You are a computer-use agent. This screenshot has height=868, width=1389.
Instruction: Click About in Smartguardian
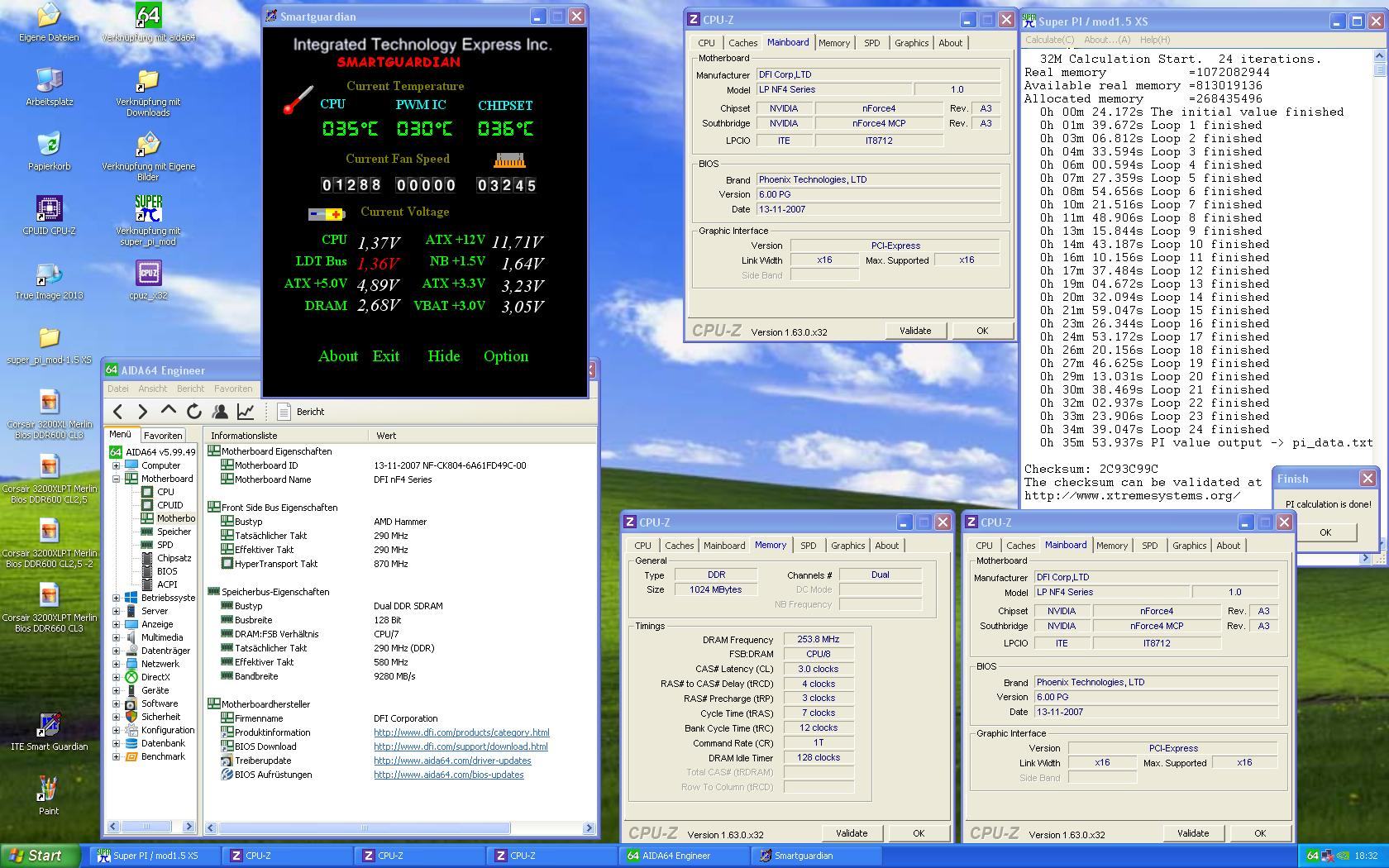tap(338, 356)
